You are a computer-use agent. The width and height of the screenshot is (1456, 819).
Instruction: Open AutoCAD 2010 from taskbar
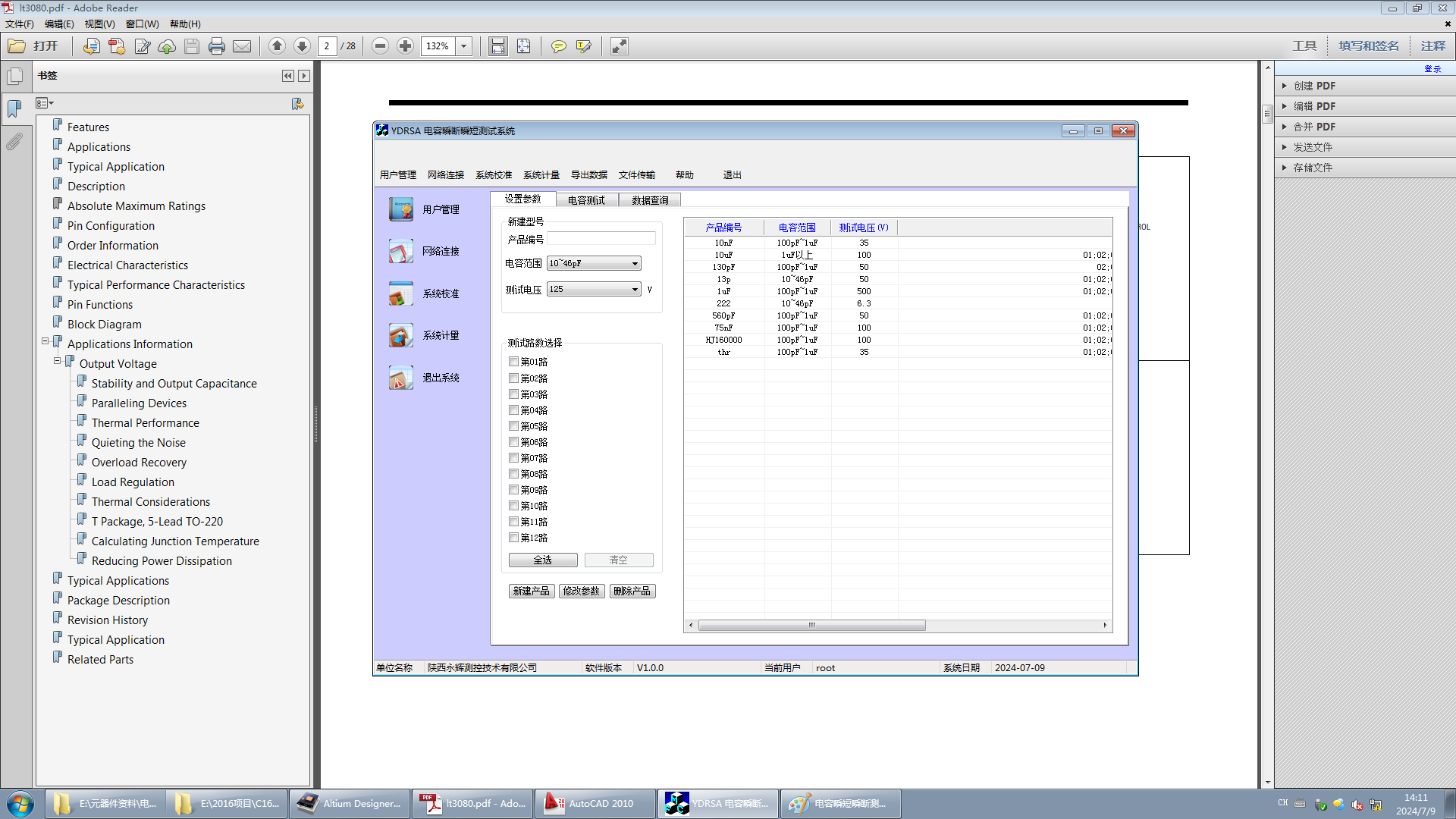click(x=595, y=803)
